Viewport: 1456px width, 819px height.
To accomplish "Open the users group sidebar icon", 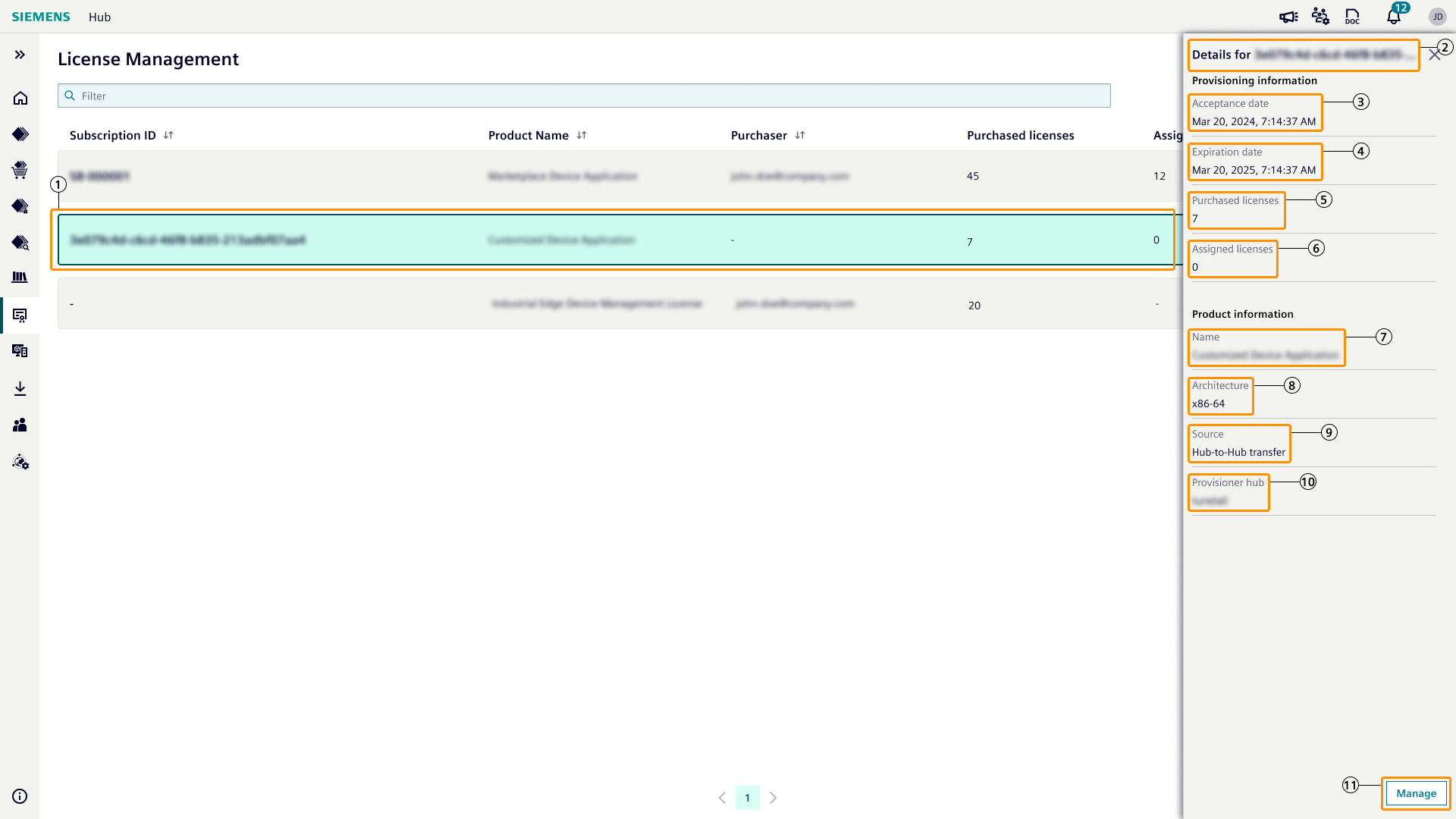I will pos(20,425).
